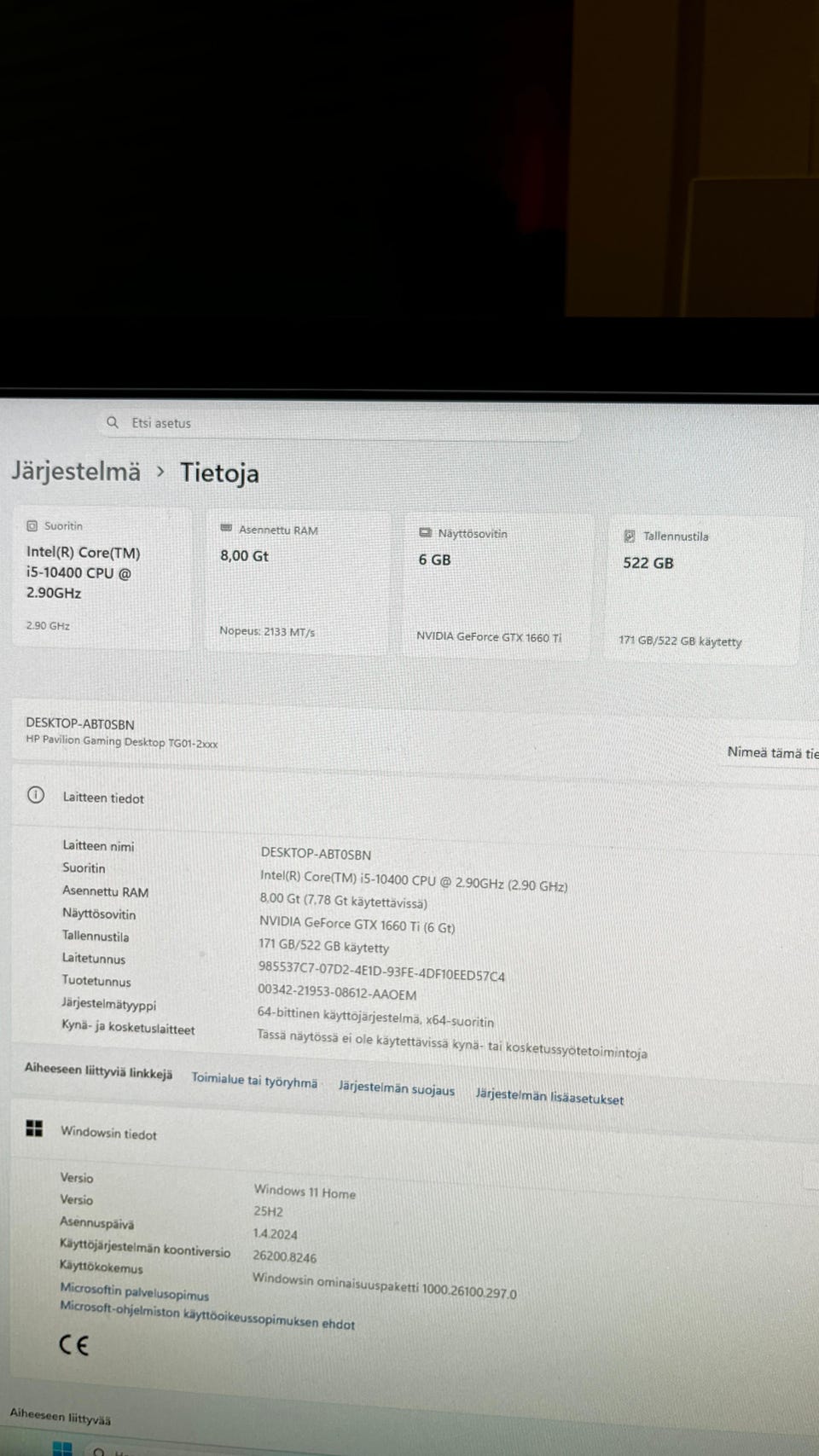Click the Aiheeseen liittyvää heading at the bottom
The image size is (819, 1456).
[60, 1416]
